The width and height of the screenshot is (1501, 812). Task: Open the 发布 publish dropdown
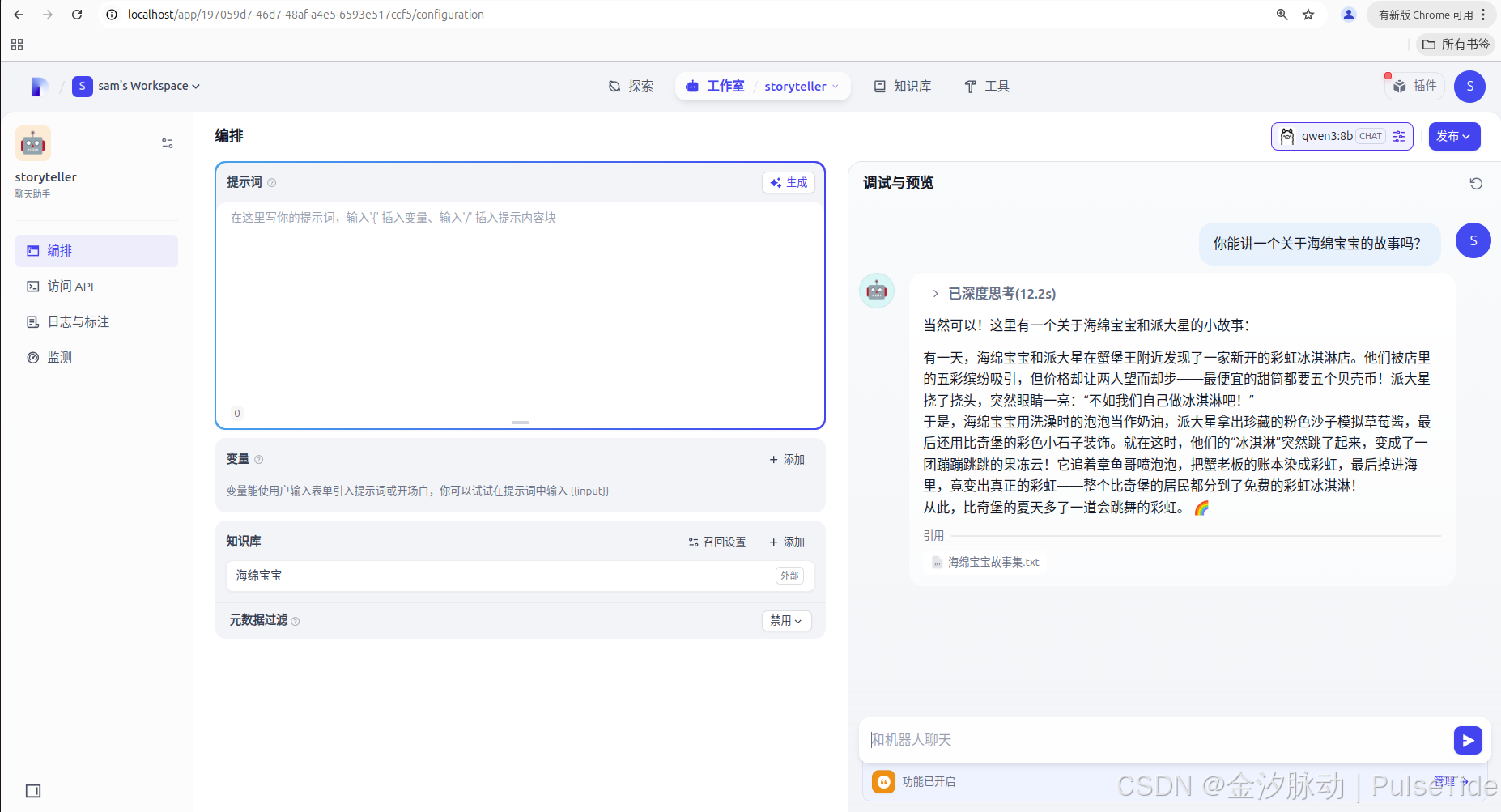tap(1455, 136)
